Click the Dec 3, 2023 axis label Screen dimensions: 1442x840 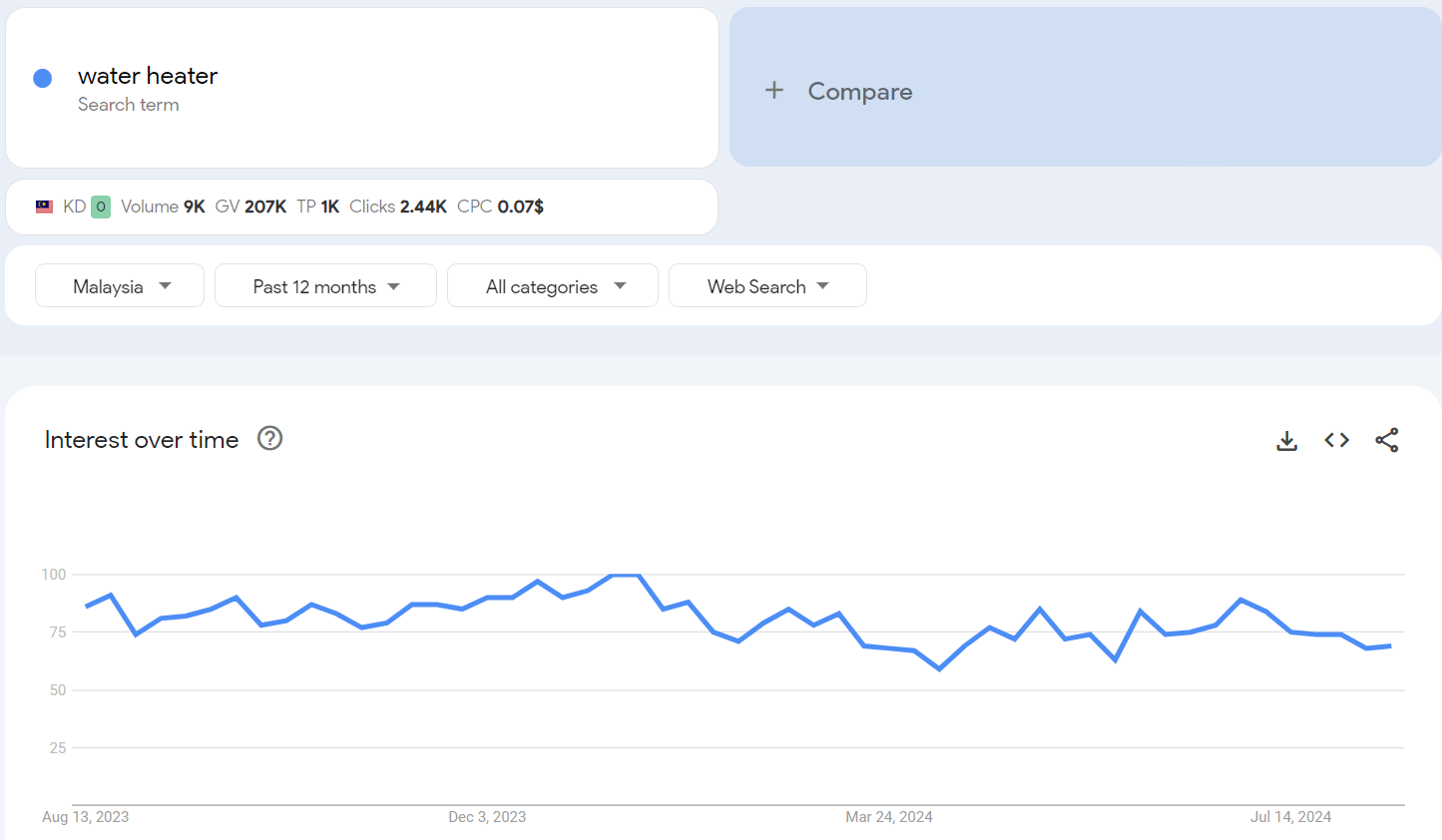pyautogui.click(x=487, y=816)
